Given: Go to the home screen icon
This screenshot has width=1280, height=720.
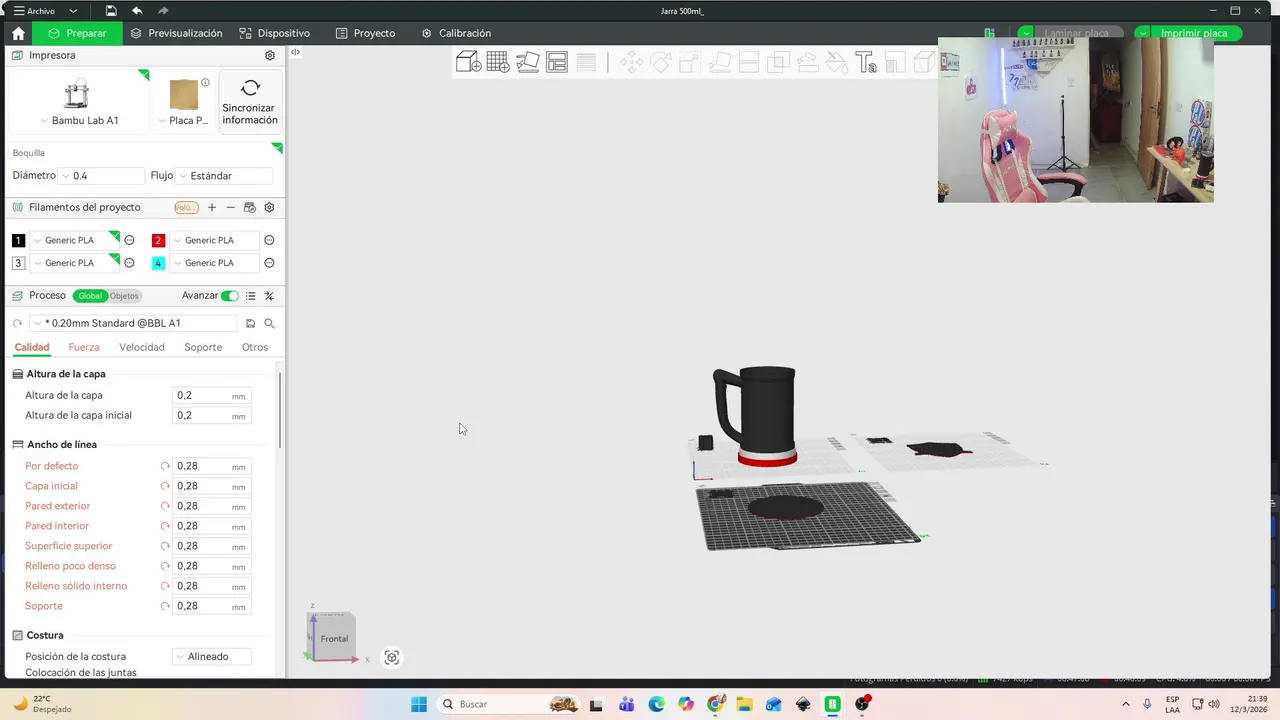Looking at the screenshot, I should (x=18, y=33).
